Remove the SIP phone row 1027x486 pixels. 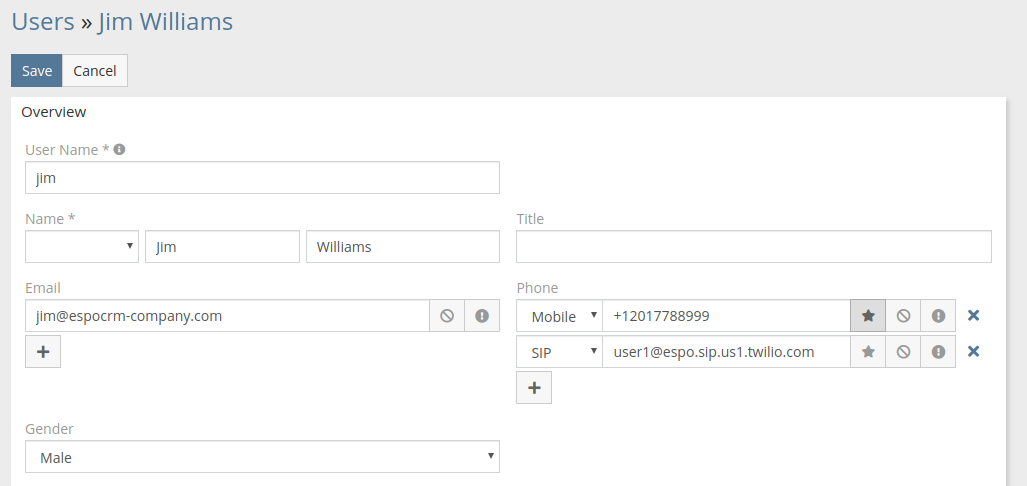973,352
